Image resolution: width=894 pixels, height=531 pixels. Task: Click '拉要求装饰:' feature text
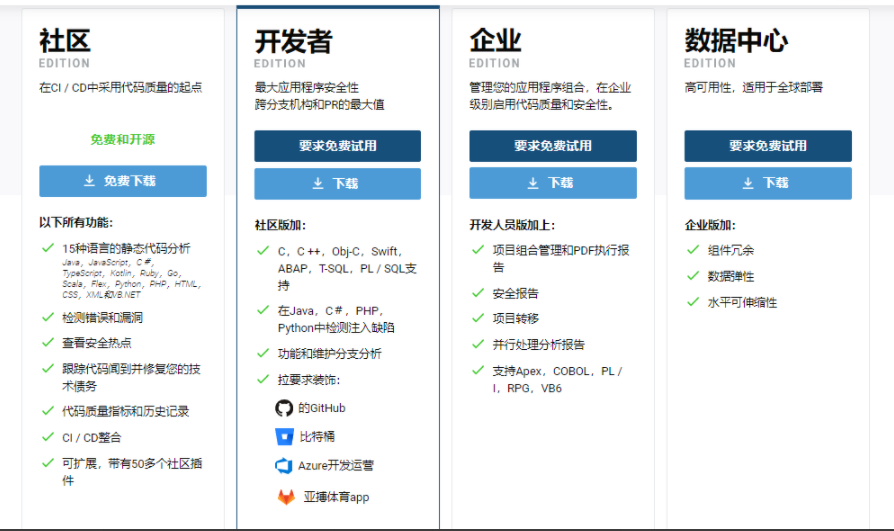309,380
